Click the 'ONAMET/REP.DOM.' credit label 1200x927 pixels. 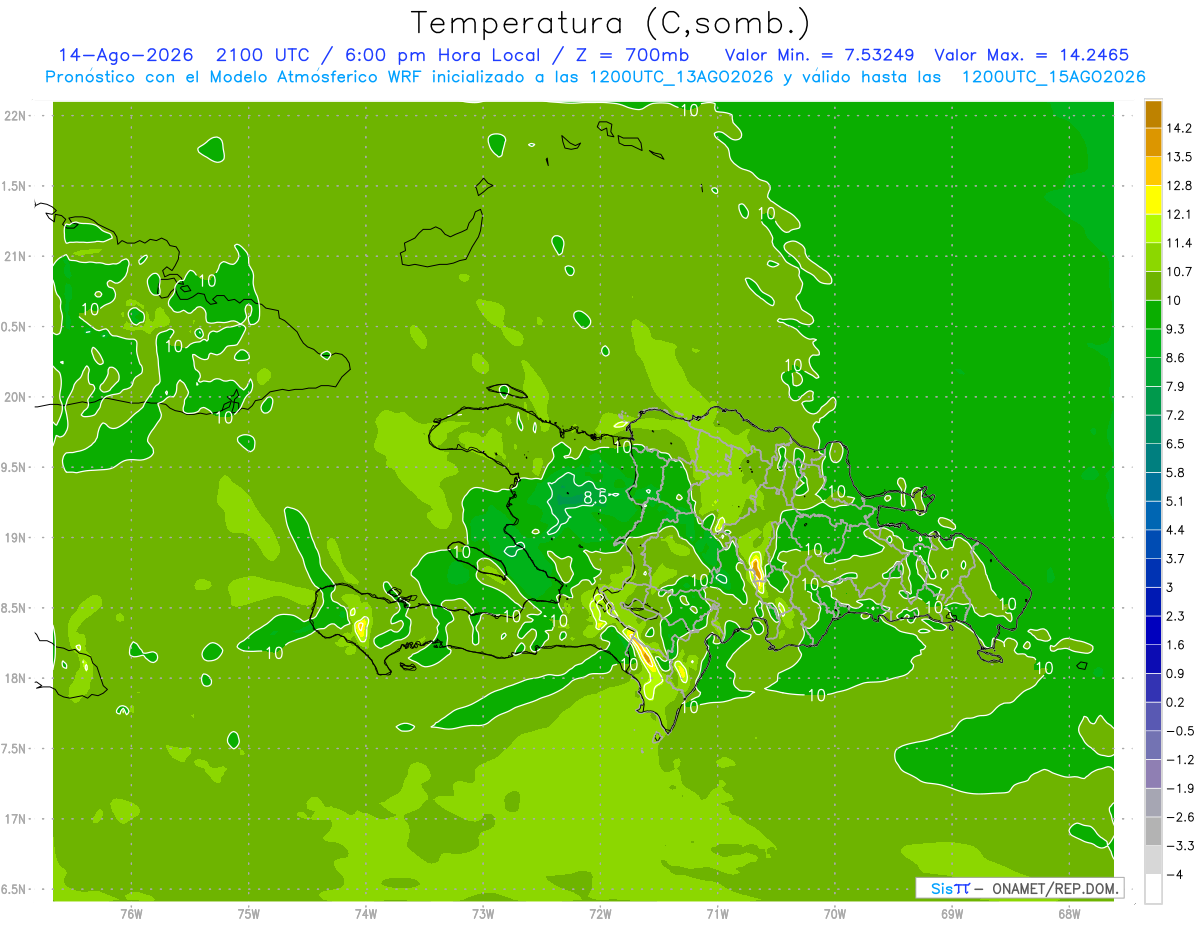click(x=1057, y=888)
